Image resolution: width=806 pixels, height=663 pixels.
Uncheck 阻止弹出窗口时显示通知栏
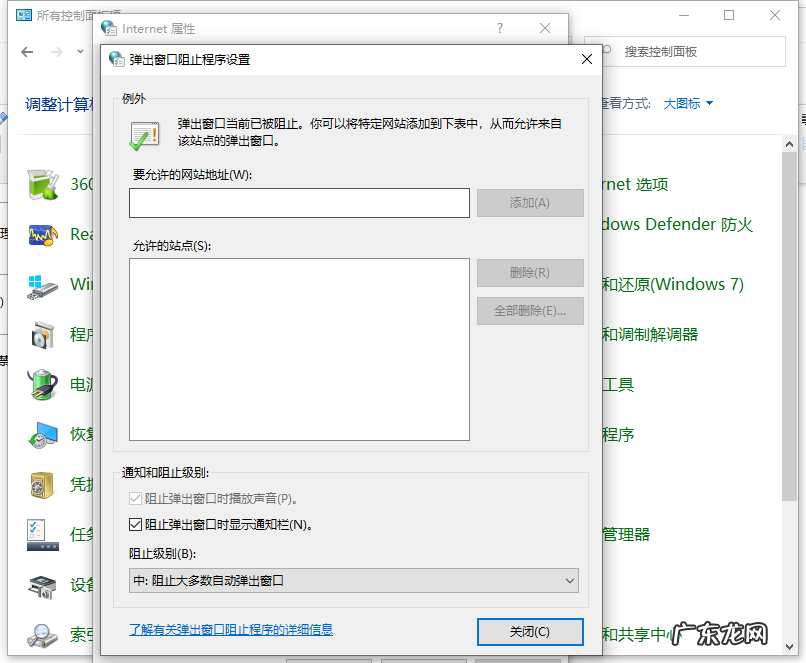click(136, 525)
